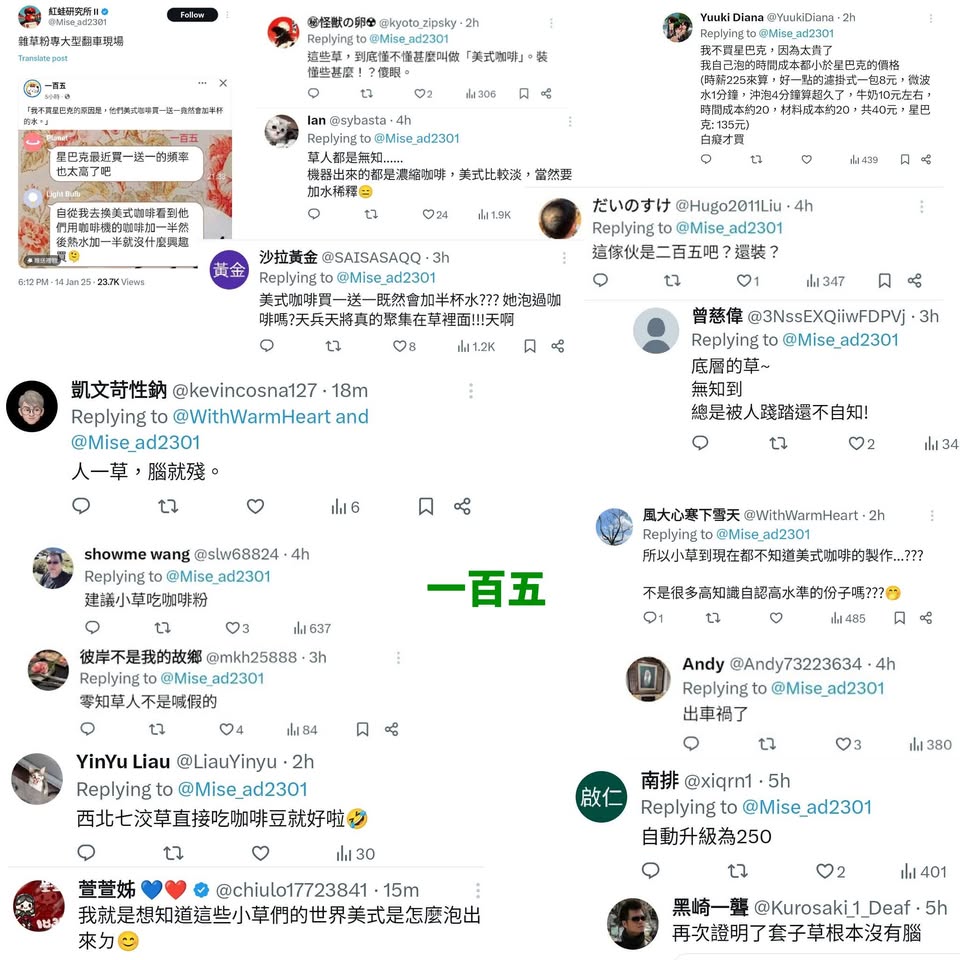Click Translate post under the main tweet
Viewport: 960px width, 960px height.
pos(43,58)
